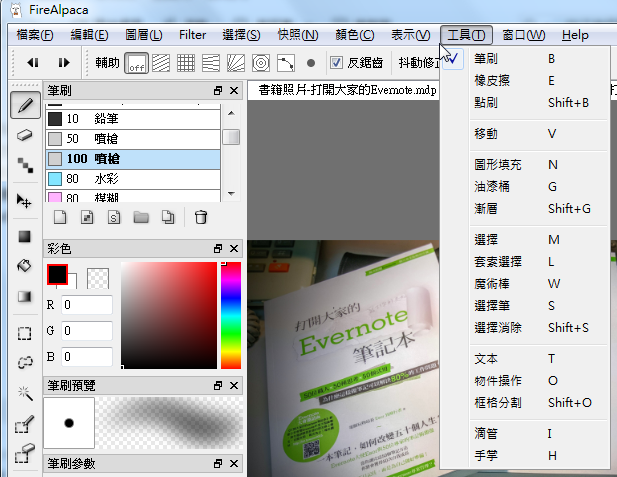Click the R value input field
This screenshot has height=477, width=617.
[87, 305]
